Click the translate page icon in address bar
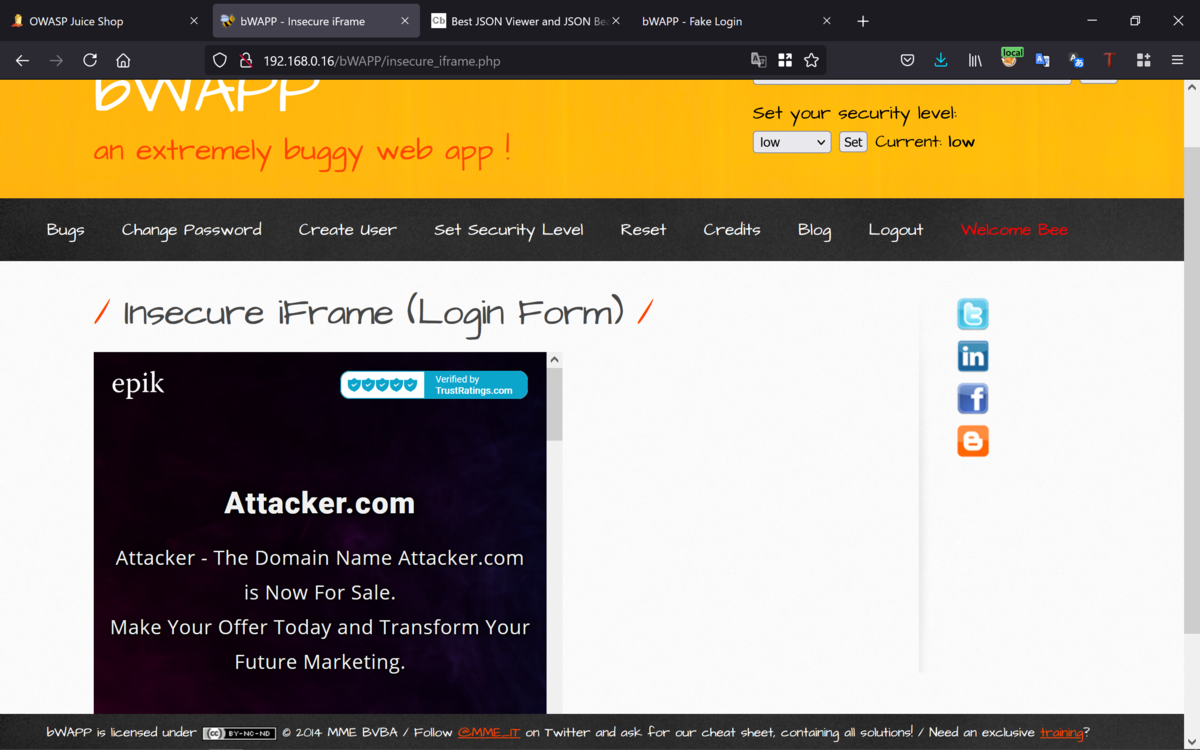 click(759, 61)
